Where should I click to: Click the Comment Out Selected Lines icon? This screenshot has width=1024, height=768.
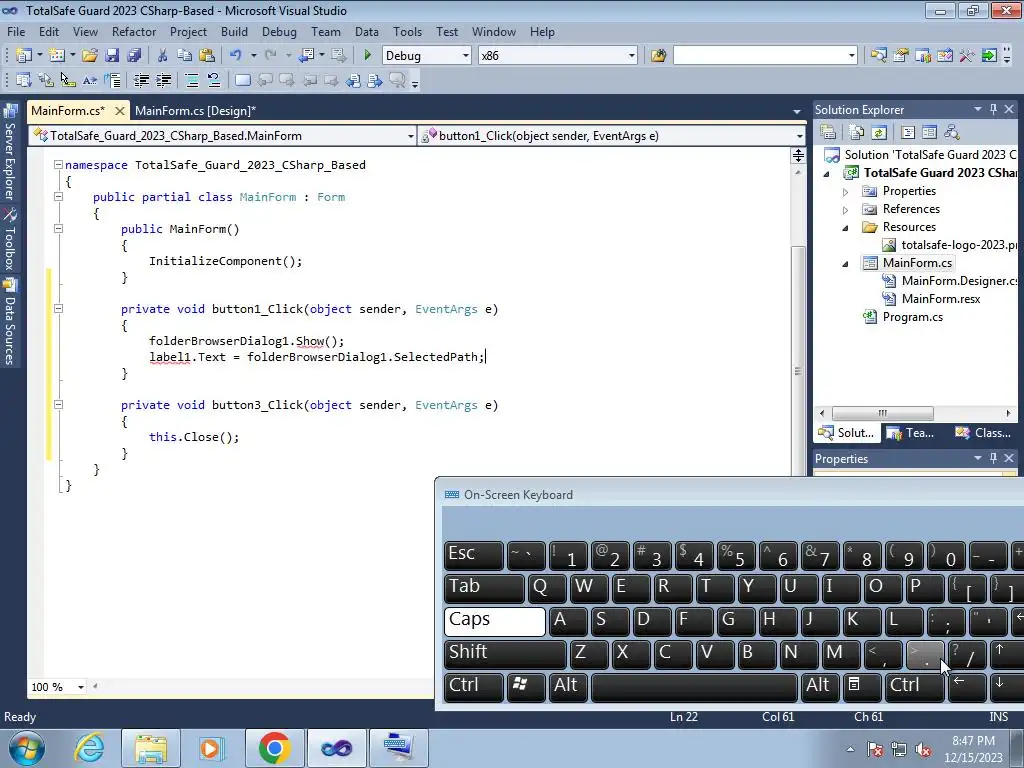click(191, 80)
